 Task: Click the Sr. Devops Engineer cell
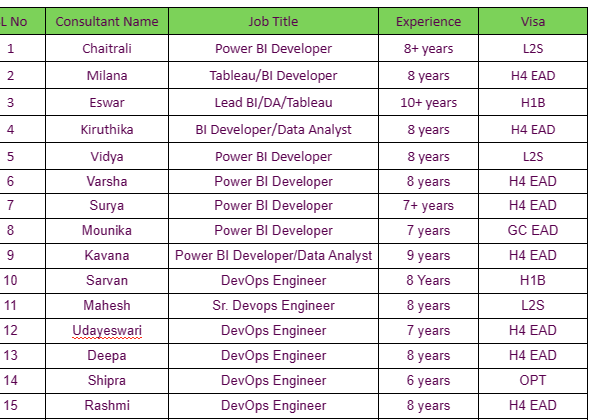(273, 305)
